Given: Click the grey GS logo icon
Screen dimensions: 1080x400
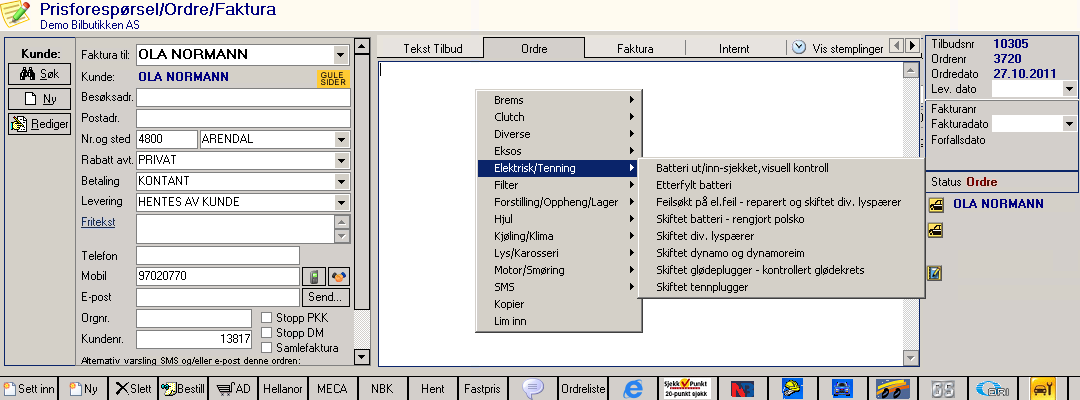Looking at the screenshot, I should (943, 389).
